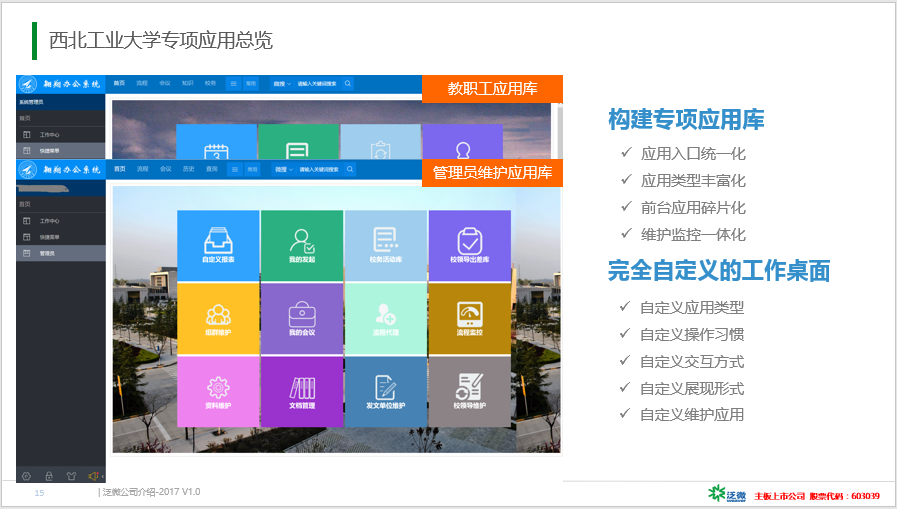
Task: Click the 翱翔办公系统 logo in the lower window
Action: (60, 170)
